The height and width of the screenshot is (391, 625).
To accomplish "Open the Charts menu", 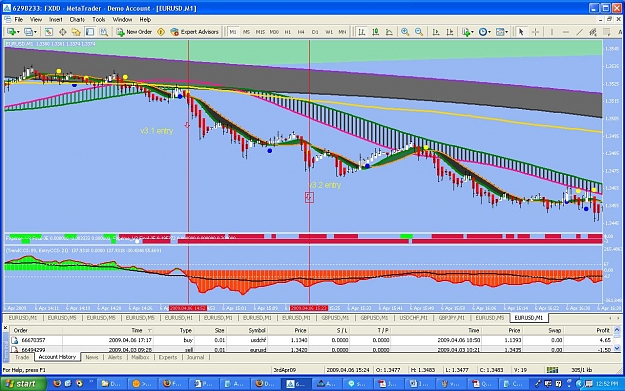I will pos(77,20).
